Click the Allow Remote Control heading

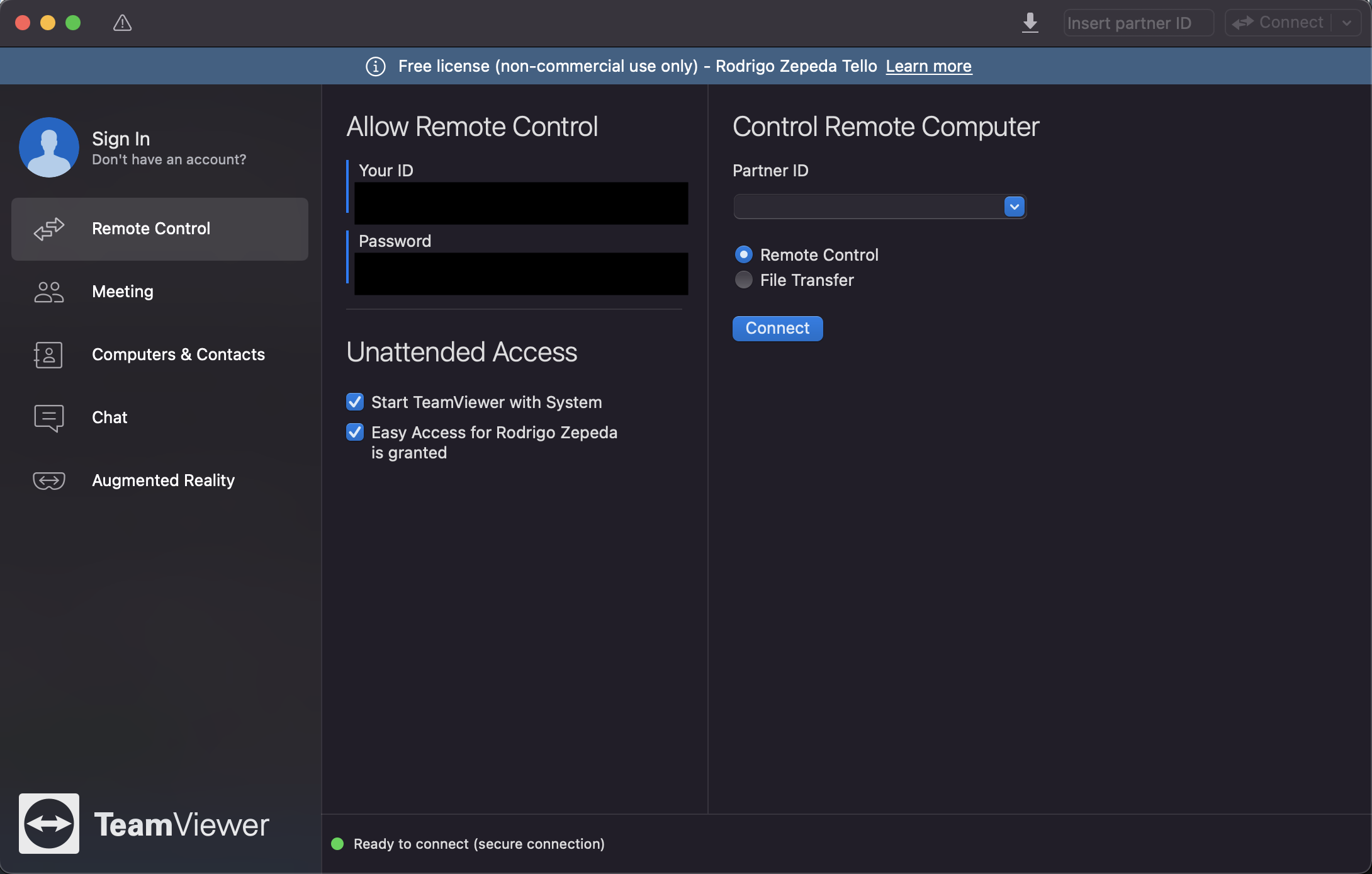pyautogui.click(x=472, y=127)
